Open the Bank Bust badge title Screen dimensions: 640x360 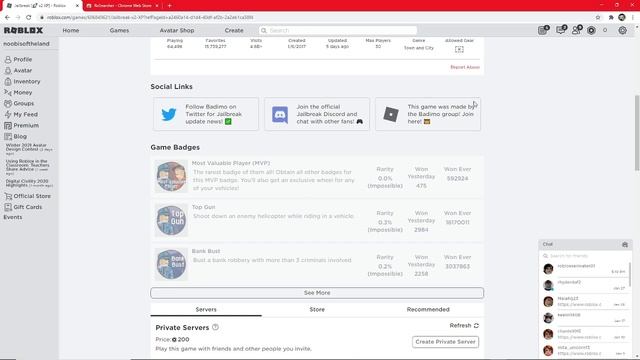tap(206, 251)
